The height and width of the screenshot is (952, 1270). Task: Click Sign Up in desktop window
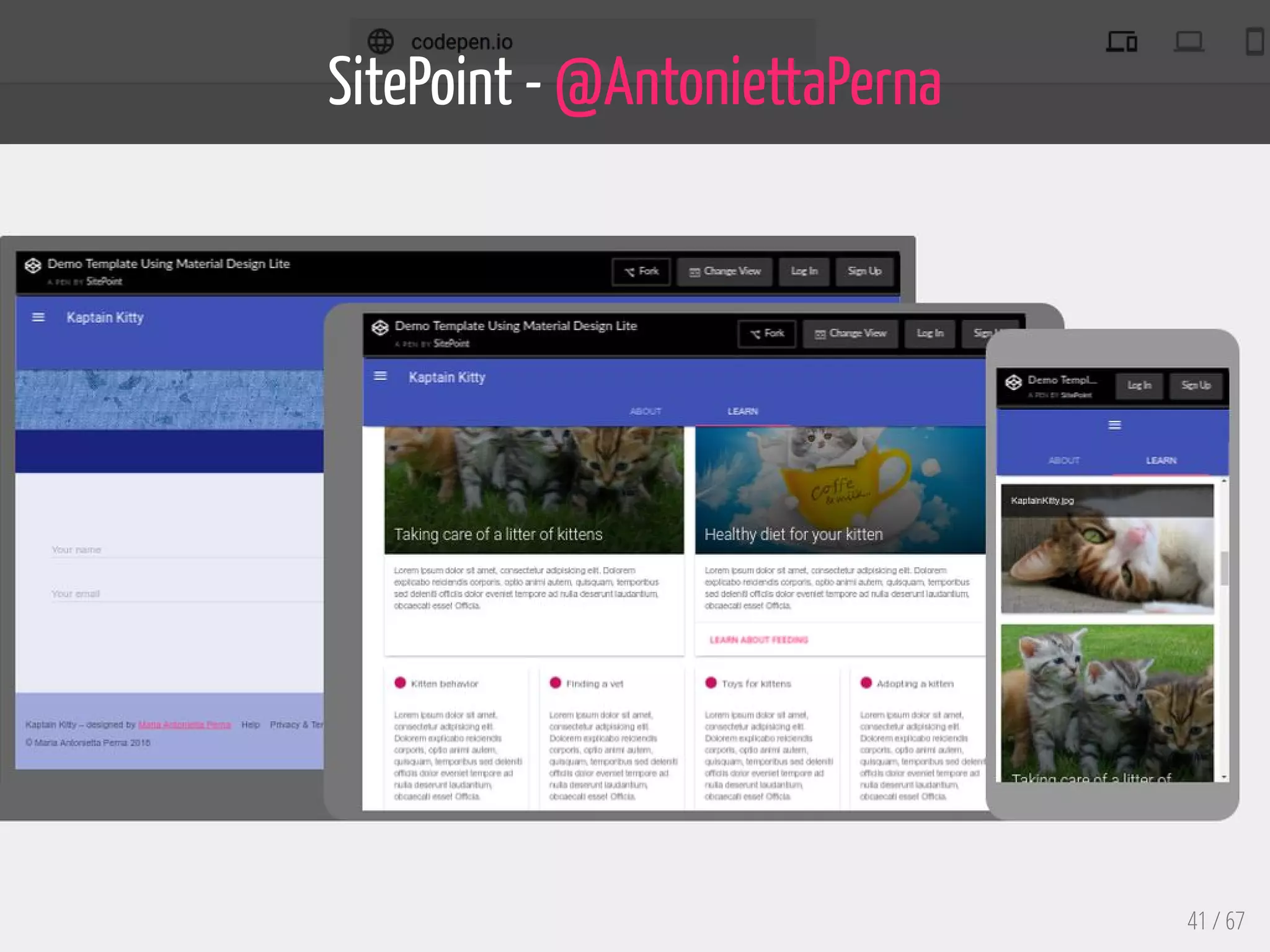click(x=864, y=271)
